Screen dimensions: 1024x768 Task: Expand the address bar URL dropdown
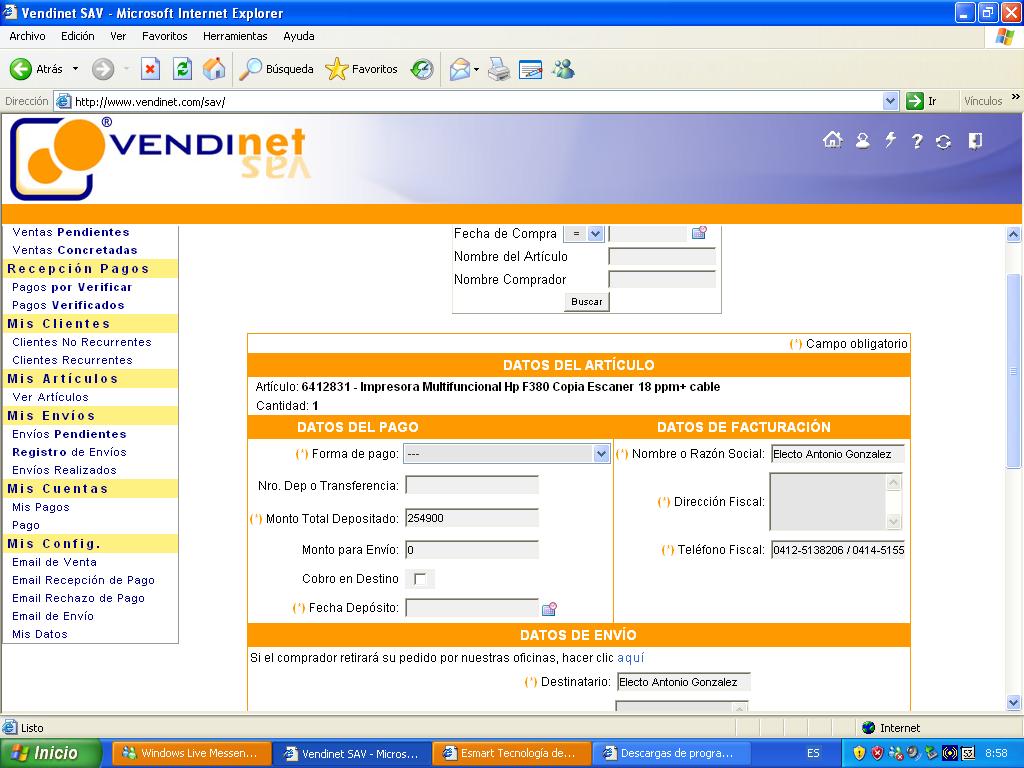tap(890, 101)
